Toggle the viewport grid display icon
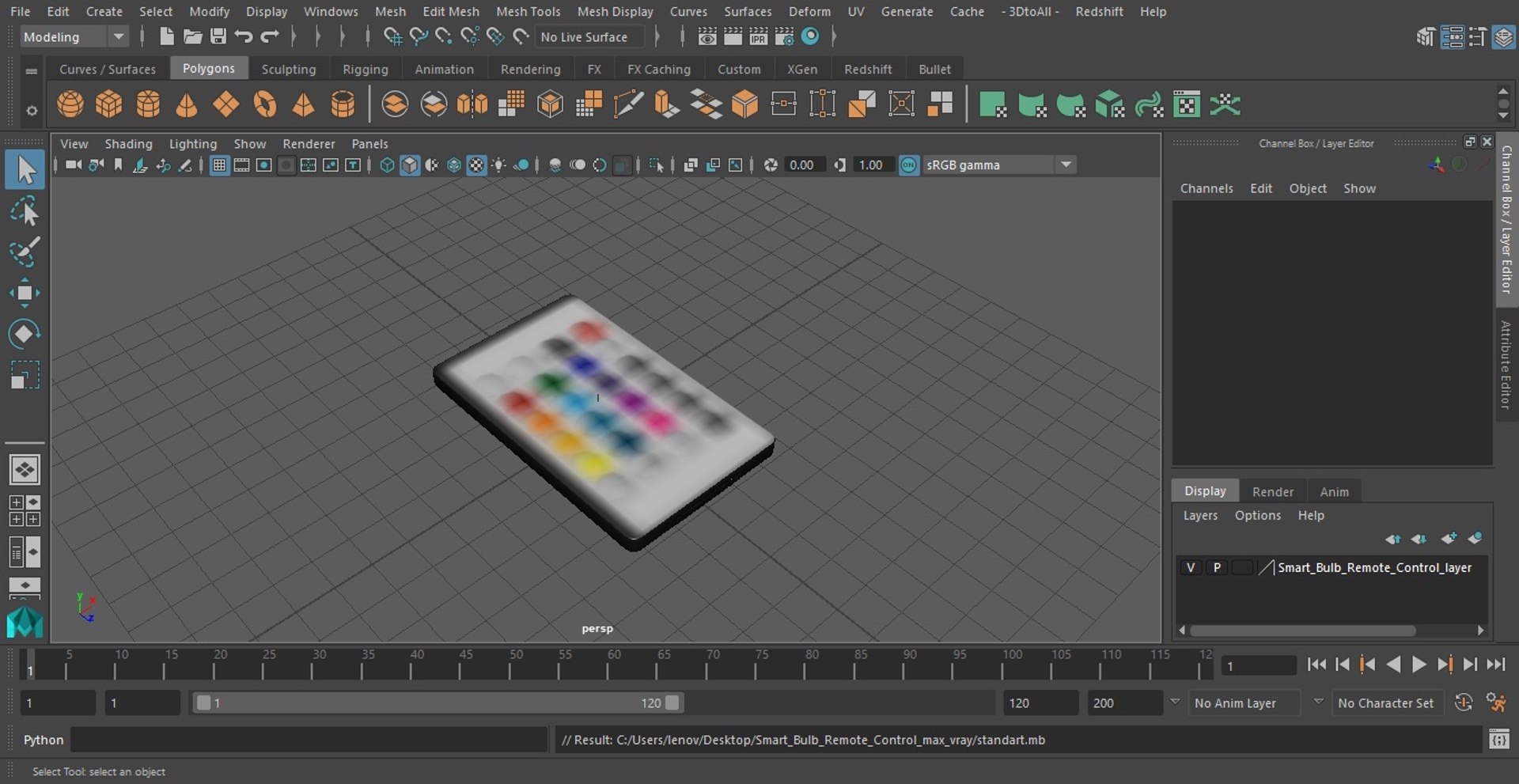1519x784 pixels. click(x=219, y=165)
